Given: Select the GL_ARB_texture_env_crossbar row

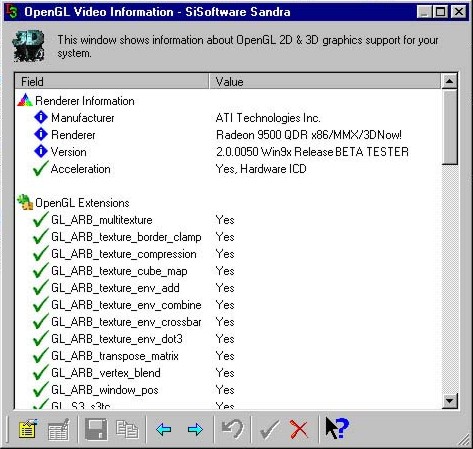Looking at the screenshot, I should [126, 322].
